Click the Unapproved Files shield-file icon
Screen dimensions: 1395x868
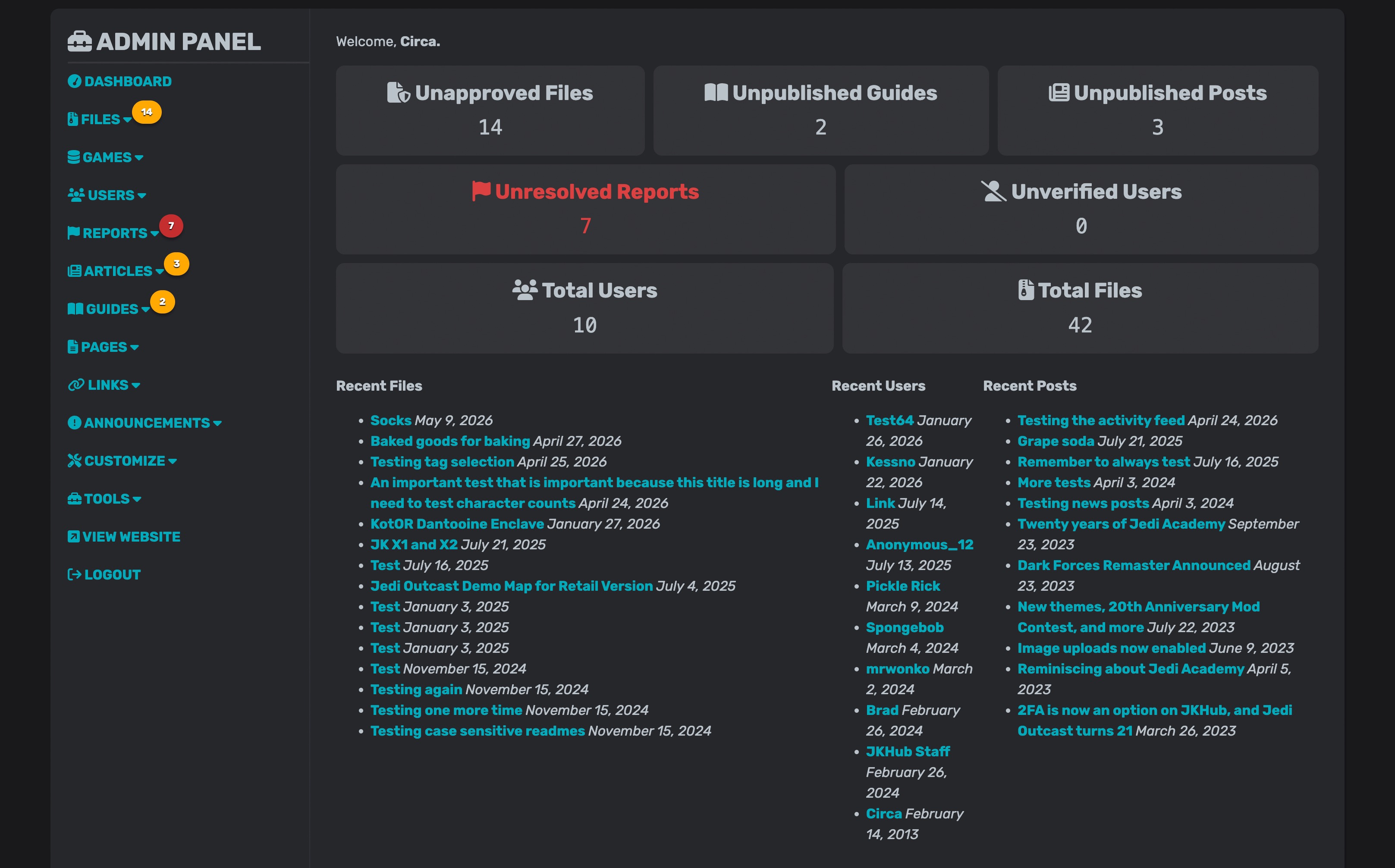(399, 92)
